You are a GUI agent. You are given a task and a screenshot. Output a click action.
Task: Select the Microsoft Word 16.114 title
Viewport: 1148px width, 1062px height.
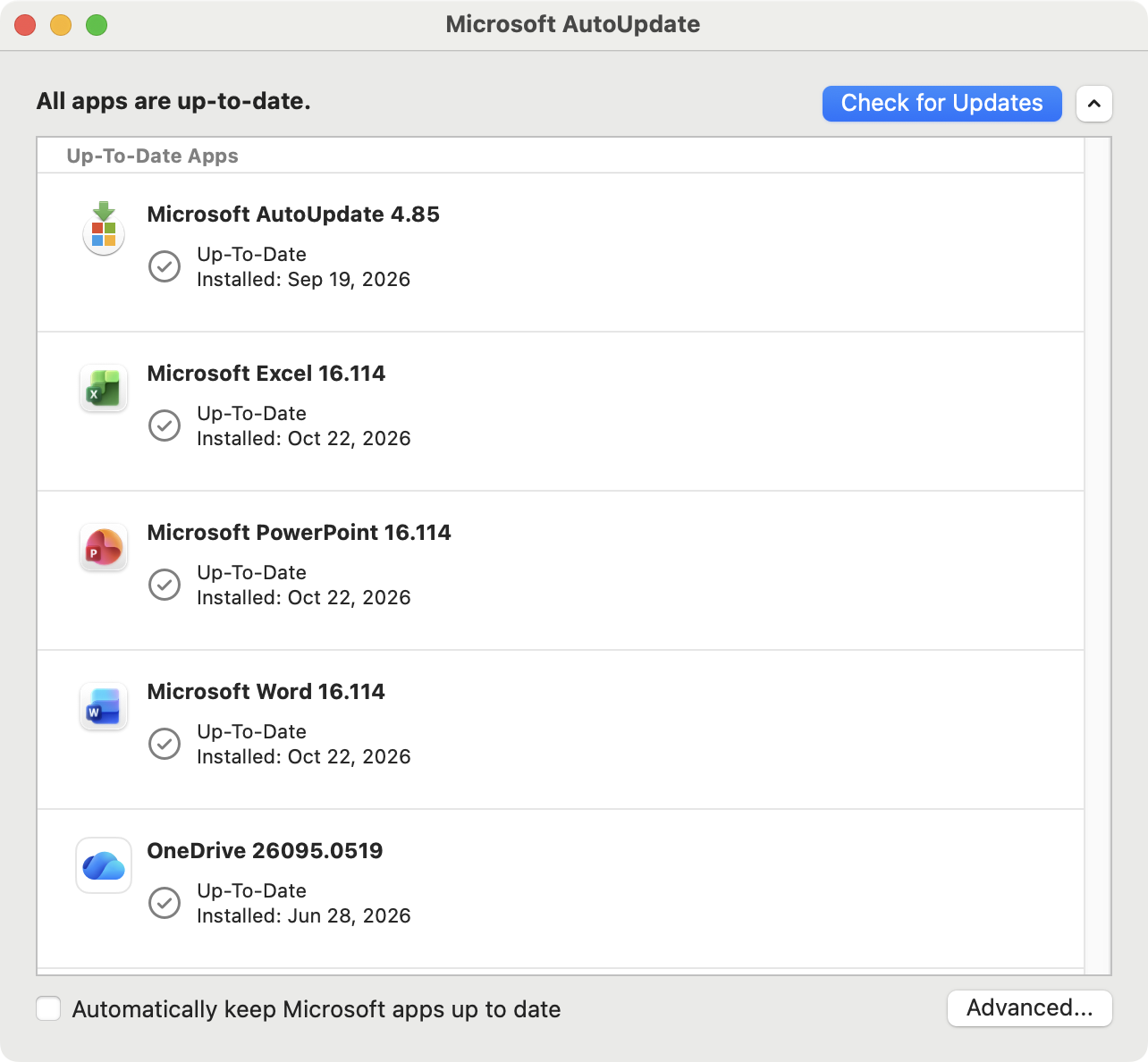pos(266,692)
